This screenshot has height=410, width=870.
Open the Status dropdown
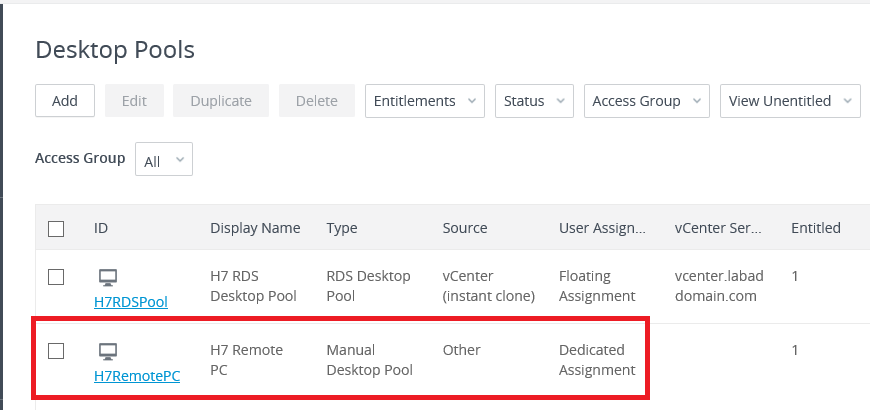[534, 101]
